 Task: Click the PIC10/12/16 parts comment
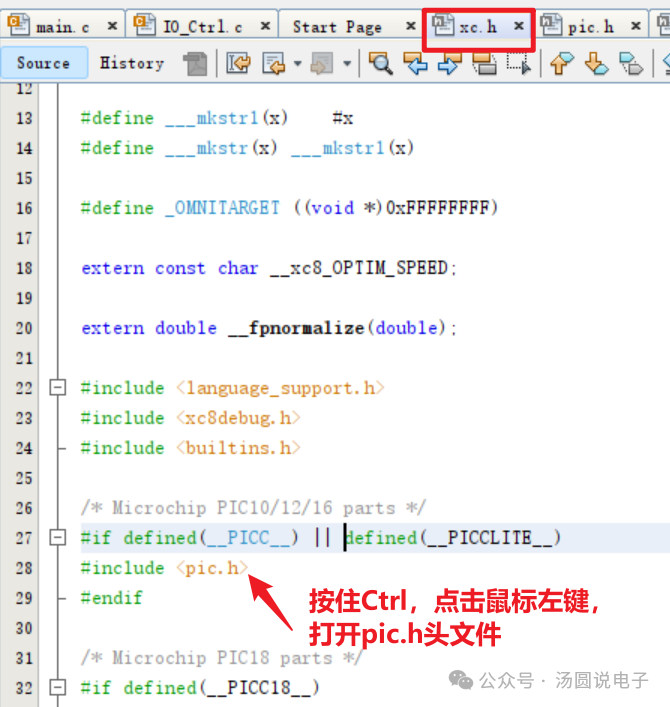[x=253, y=508]
